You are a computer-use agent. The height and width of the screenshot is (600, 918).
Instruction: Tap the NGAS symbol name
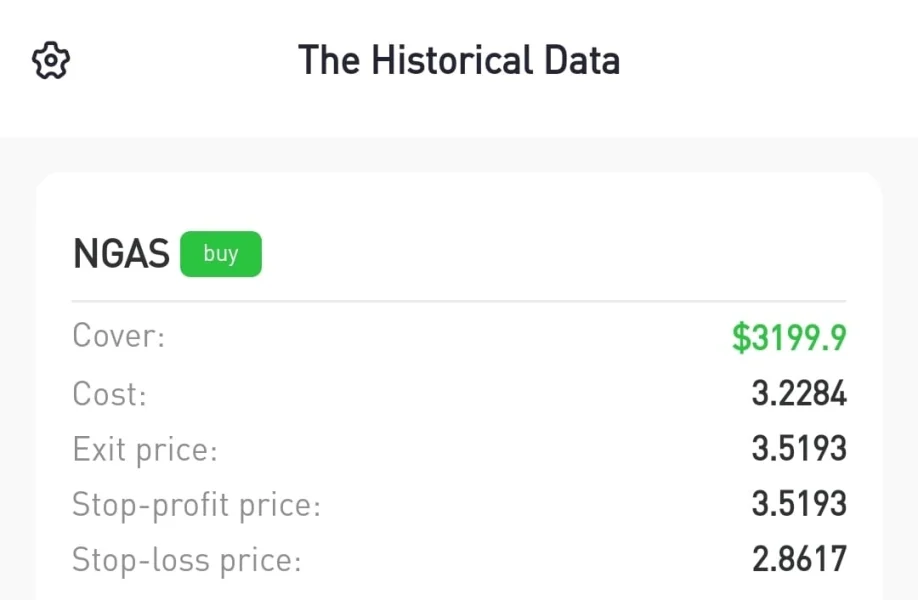(121, 255)
